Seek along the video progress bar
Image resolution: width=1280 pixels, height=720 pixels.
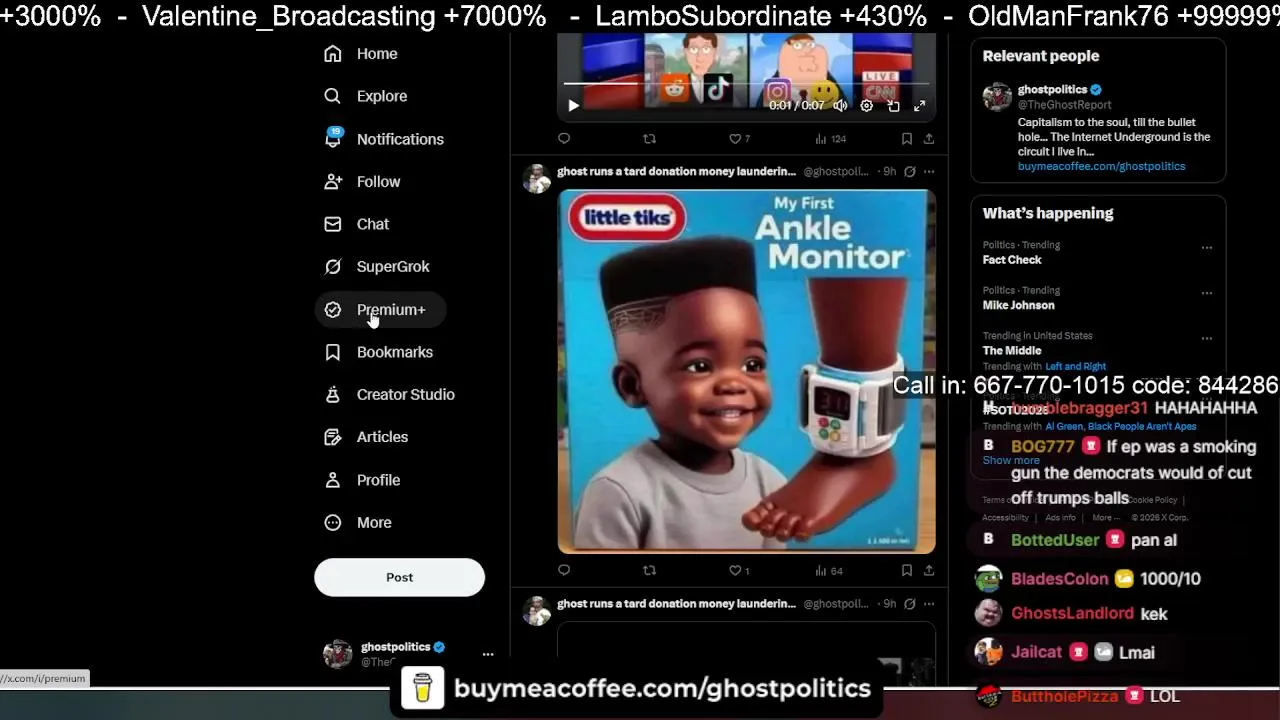coord(746,84)
